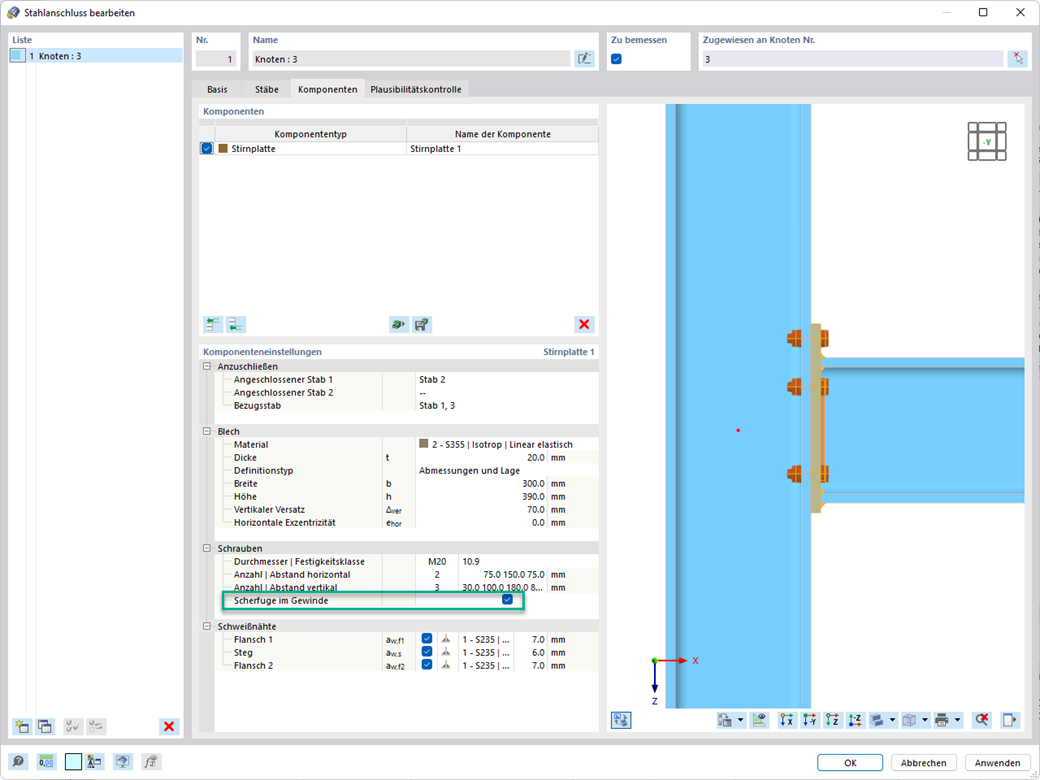The width and height of the screenshot is (1040, 780).
Task: Click the show dimensions visibility icon
Action: [759, 720]
